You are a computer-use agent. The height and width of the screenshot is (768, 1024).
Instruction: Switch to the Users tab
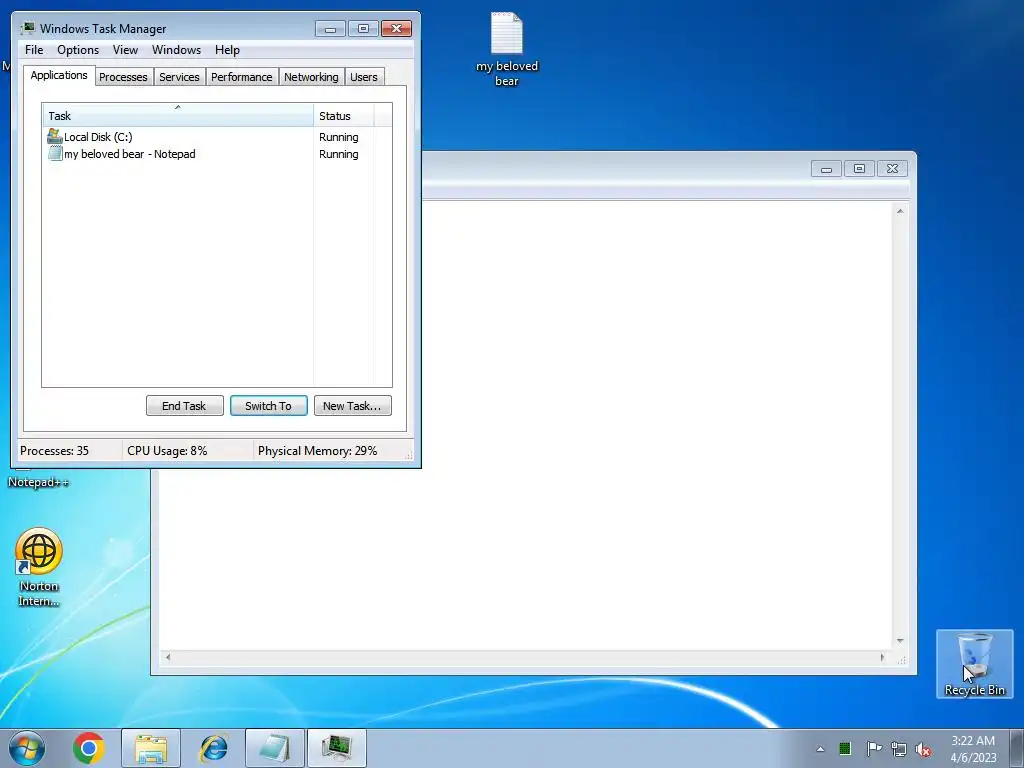click(x=364, y=77)
